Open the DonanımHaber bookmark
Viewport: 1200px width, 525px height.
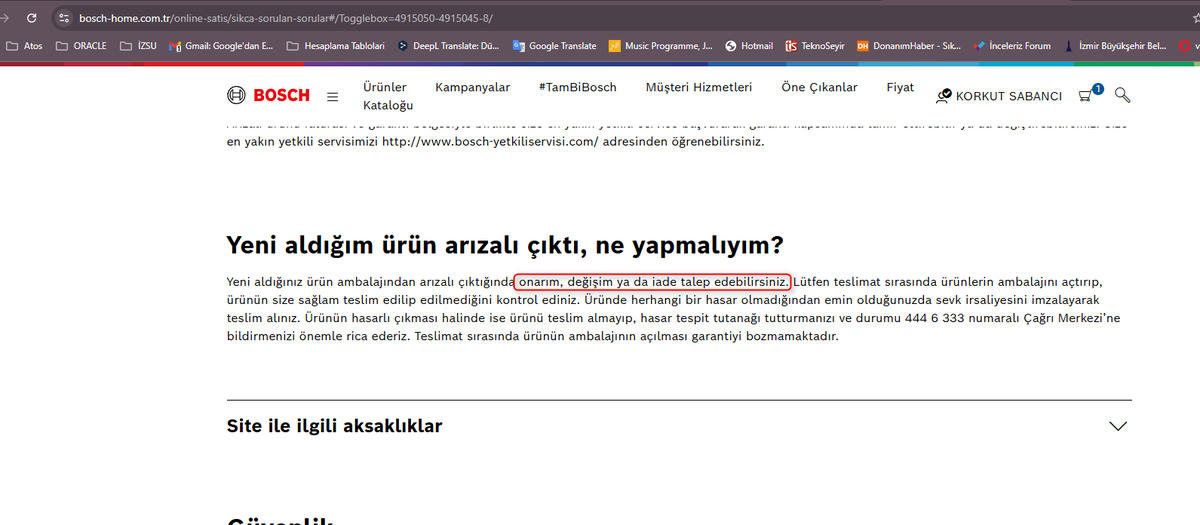coord(909,46)
